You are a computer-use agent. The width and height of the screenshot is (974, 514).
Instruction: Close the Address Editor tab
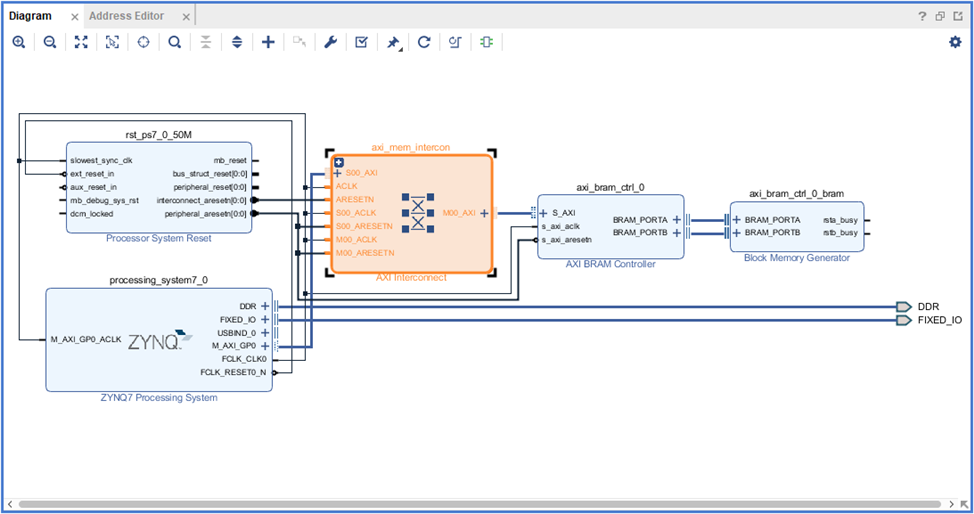click(x=187, y=16)
